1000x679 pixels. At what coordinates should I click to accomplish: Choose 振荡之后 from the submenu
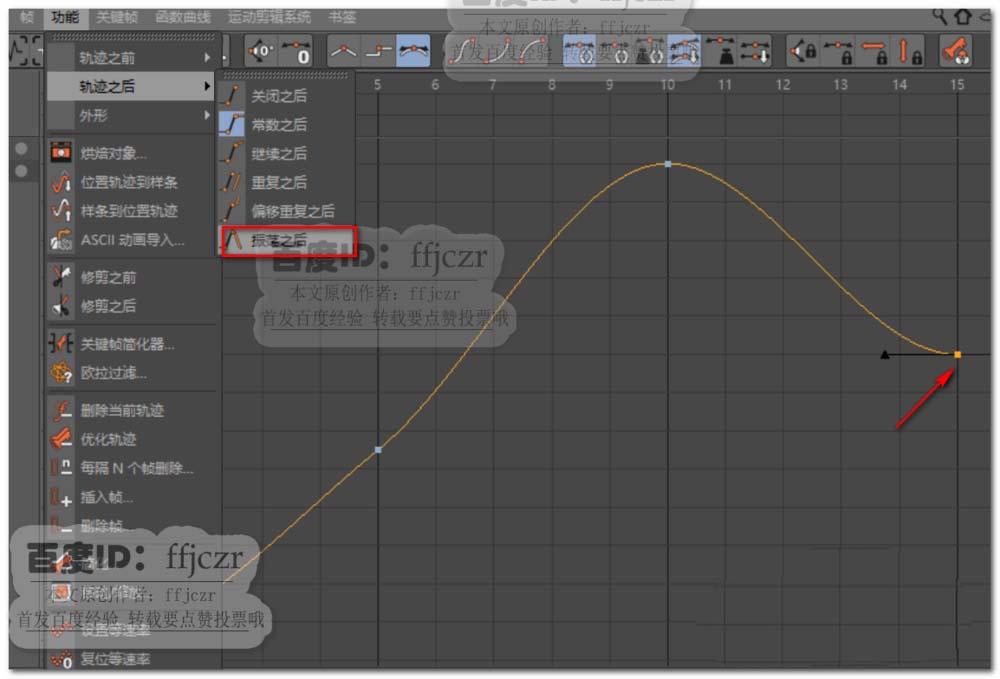pos(288,240)
